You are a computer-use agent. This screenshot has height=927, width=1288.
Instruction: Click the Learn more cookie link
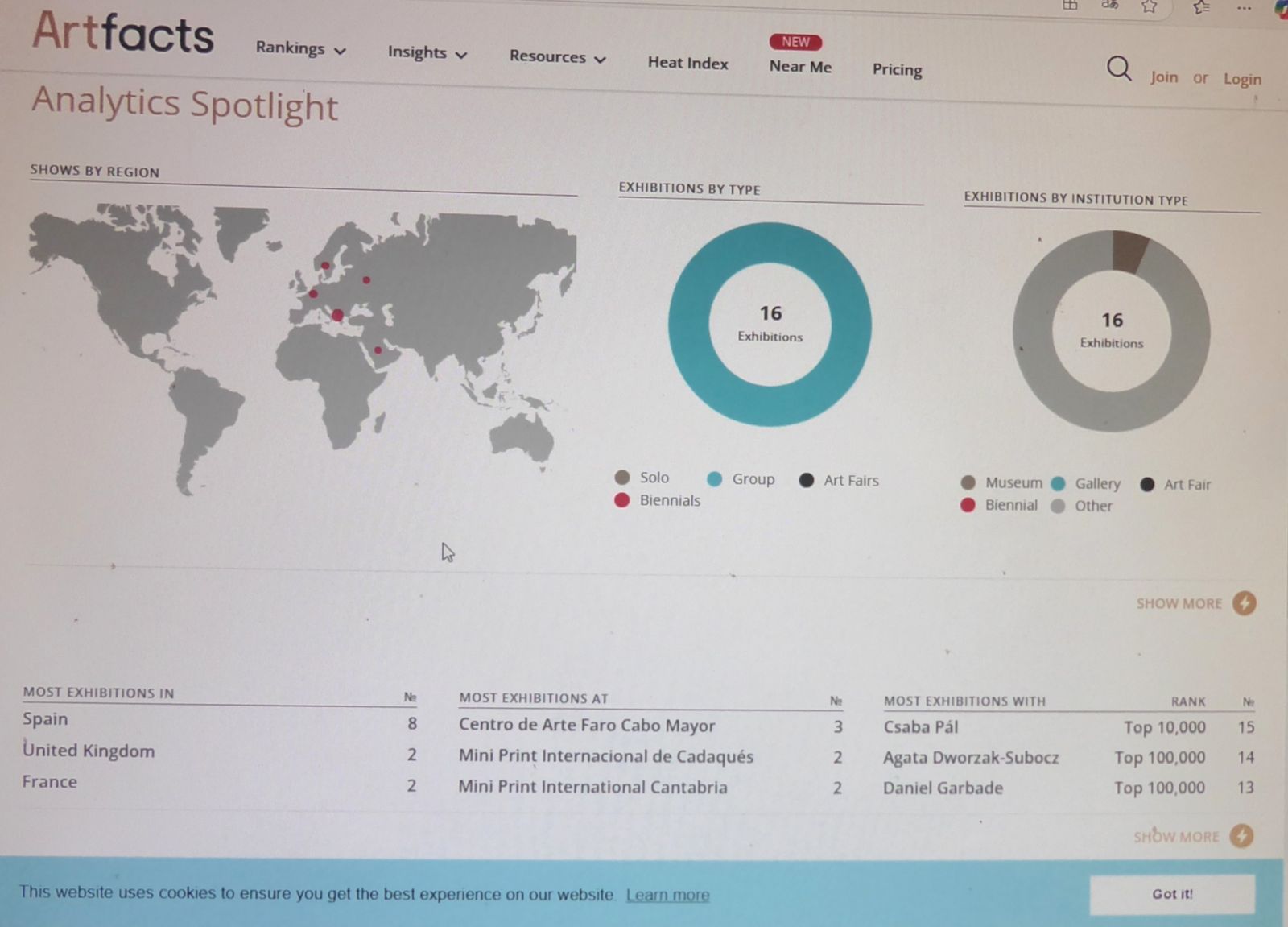pyautogui.click(x=667, y=895)
